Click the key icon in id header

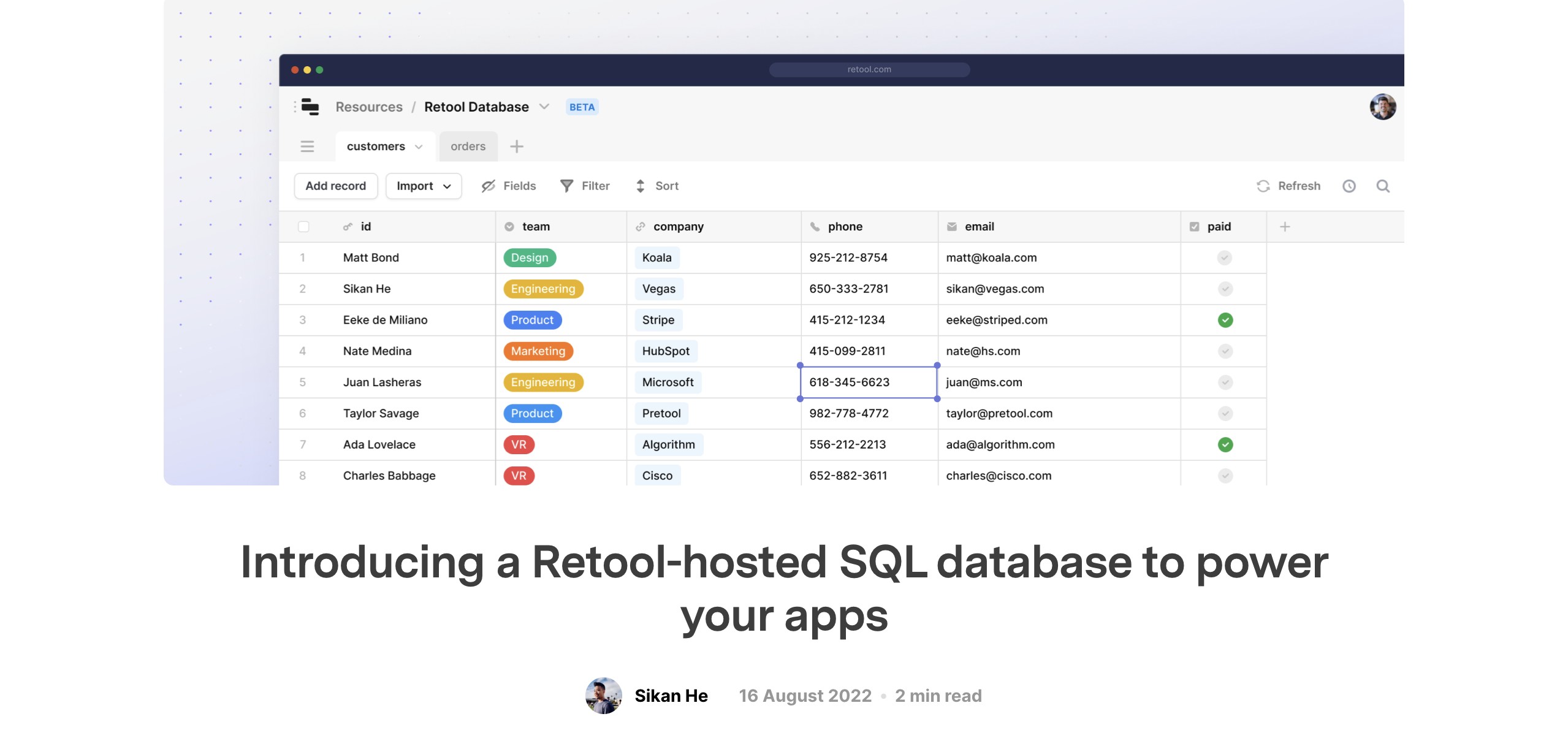pos(348,227)
